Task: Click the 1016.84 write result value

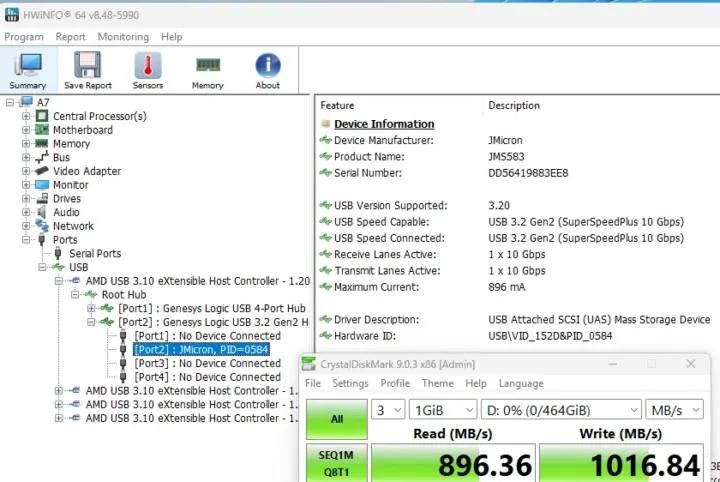Action: tap(645, 465)
